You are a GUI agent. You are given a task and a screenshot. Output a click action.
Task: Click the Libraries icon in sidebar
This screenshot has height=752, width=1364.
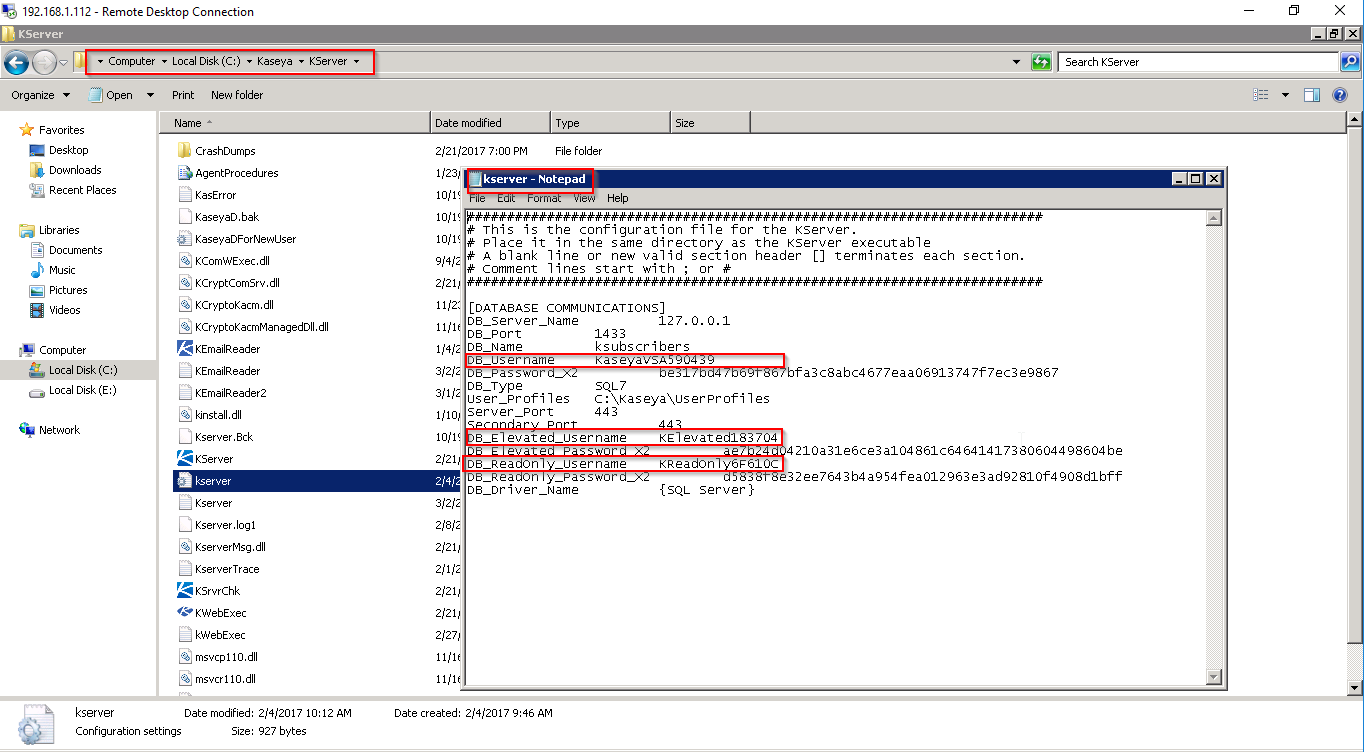(x=27, y=230)
